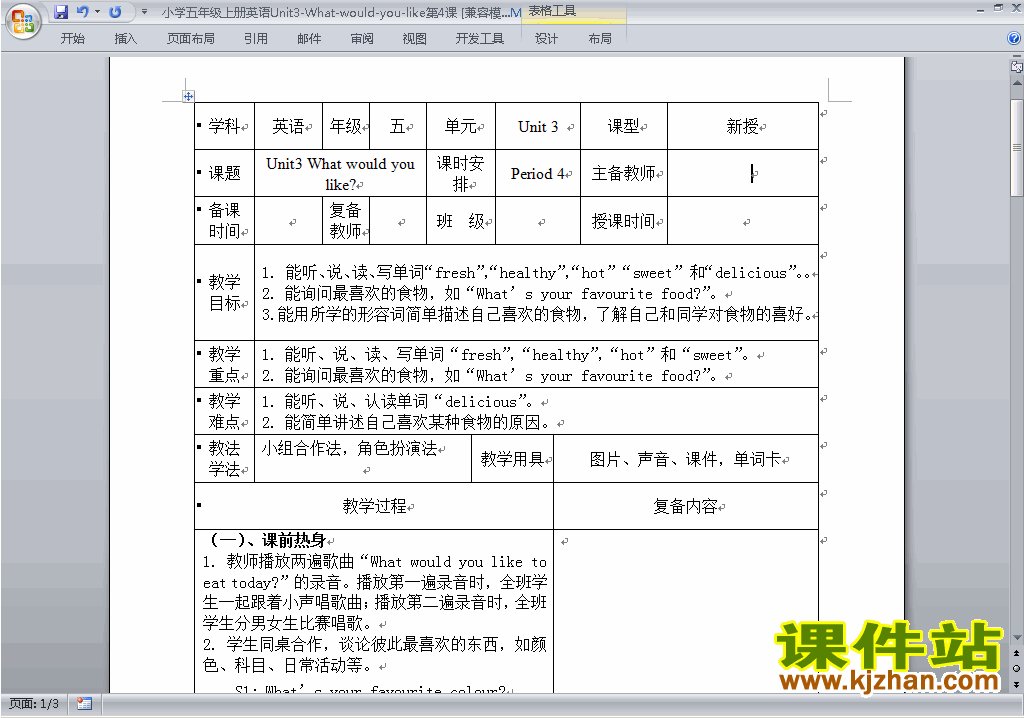Click the （一）、课前热身 heading
The height and width of the screenshot is (718, 1024).
(x=268, y=540)
